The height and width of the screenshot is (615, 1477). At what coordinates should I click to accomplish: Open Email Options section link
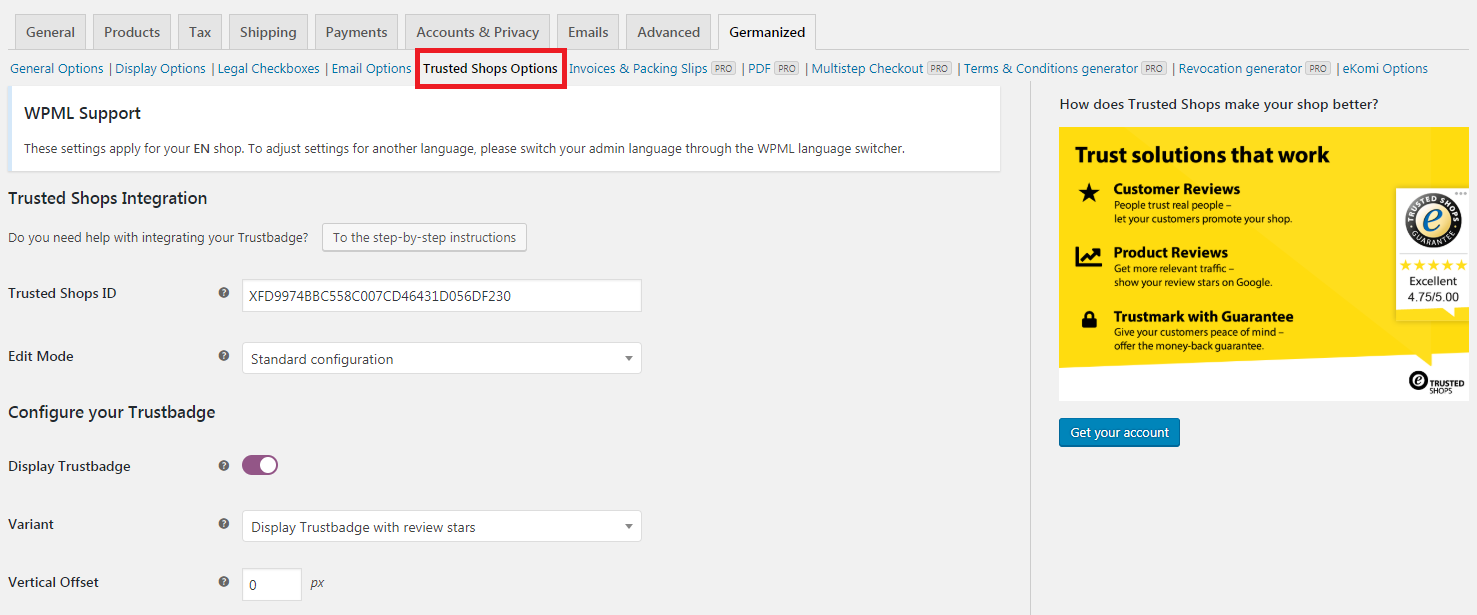[372, 69]
